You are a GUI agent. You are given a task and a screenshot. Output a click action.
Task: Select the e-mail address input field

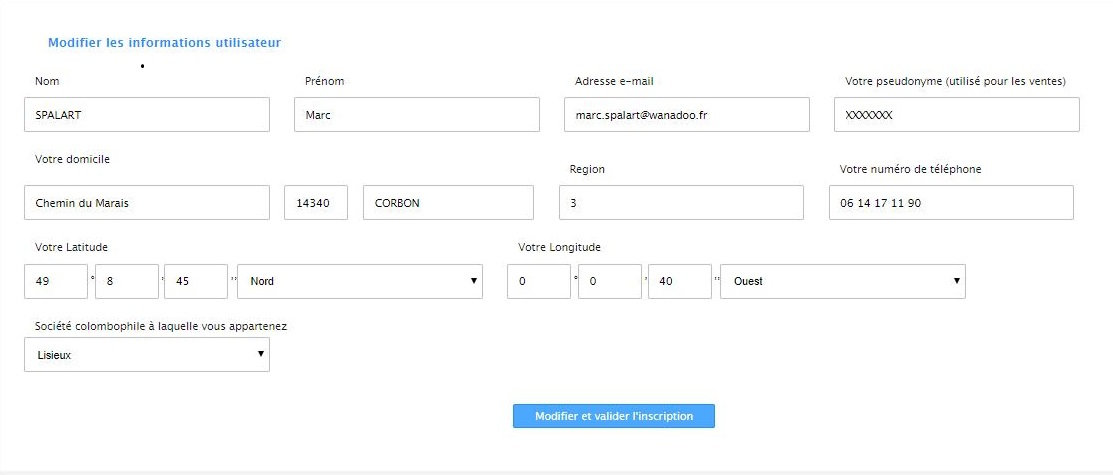(686, 114)
